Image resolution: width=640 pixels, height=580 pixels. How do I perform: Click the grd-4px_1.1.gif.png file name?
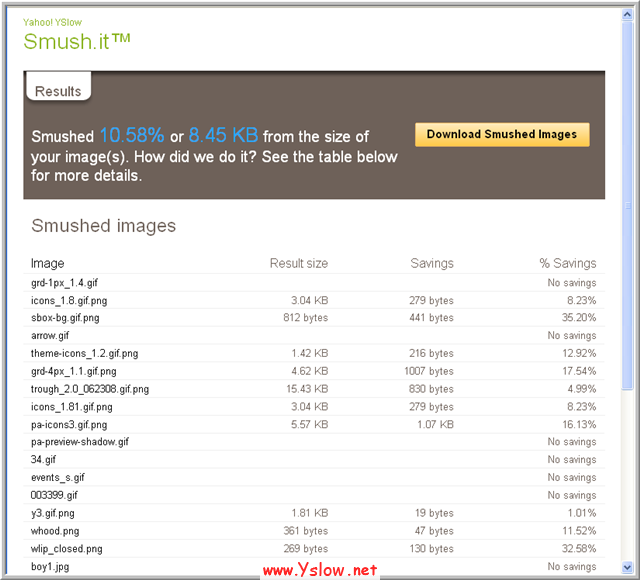[74, 371]
